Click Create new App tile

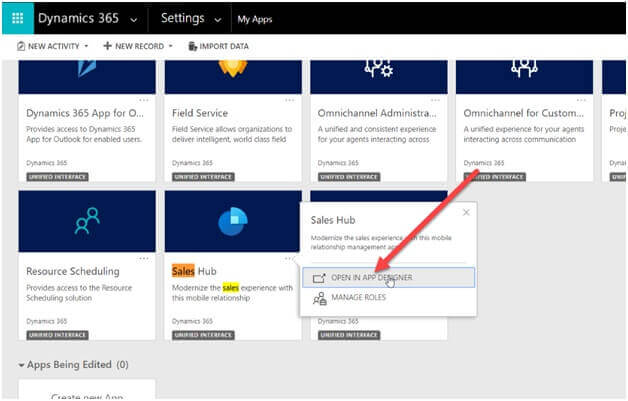87,389
